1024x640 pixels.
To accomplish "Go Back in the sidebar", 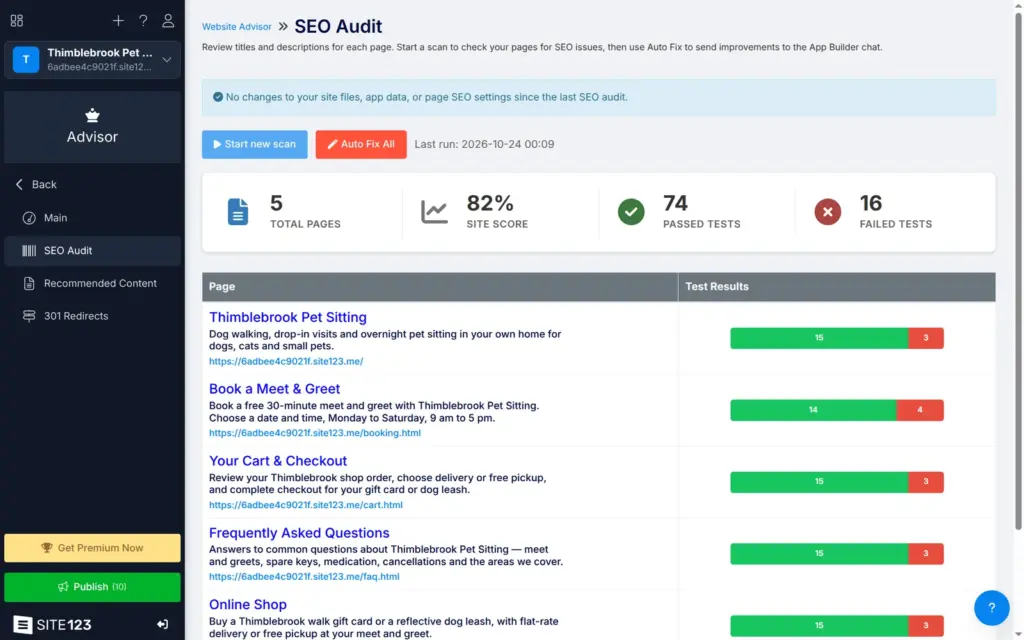I will (37, 185).
